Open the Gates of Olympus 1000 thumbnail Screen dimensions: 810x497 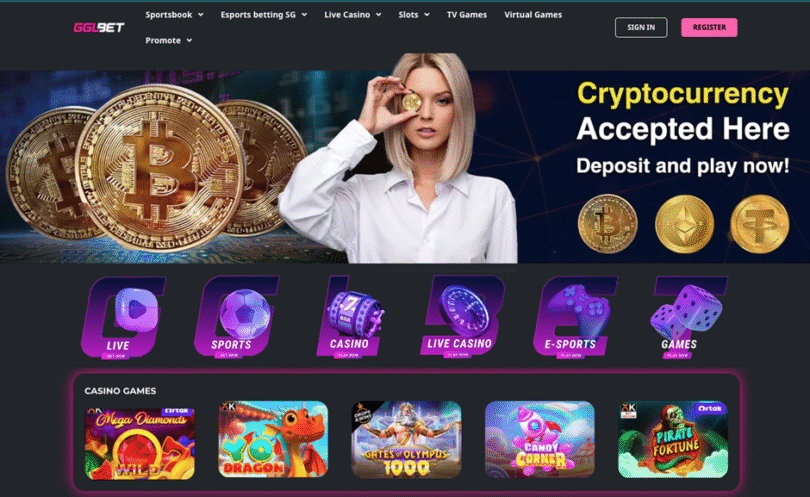(406, 440)
